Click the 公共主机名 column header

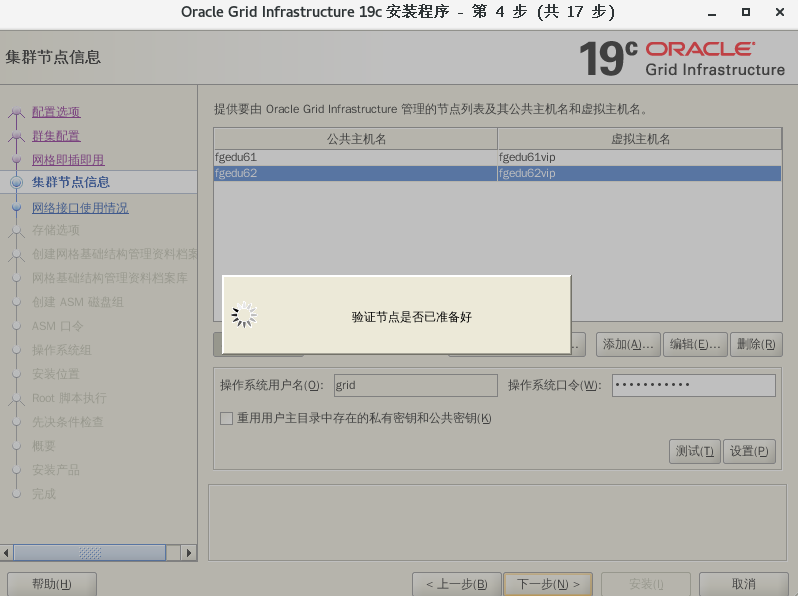356,139
